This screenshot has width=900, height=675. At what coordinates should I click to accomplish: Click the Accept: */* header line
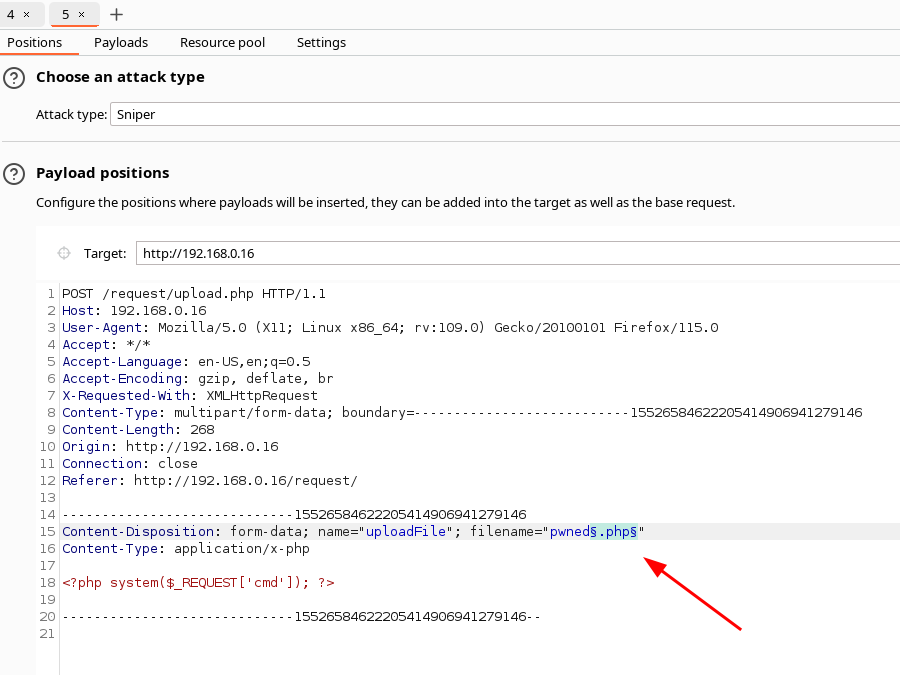[x=106, y=344]
